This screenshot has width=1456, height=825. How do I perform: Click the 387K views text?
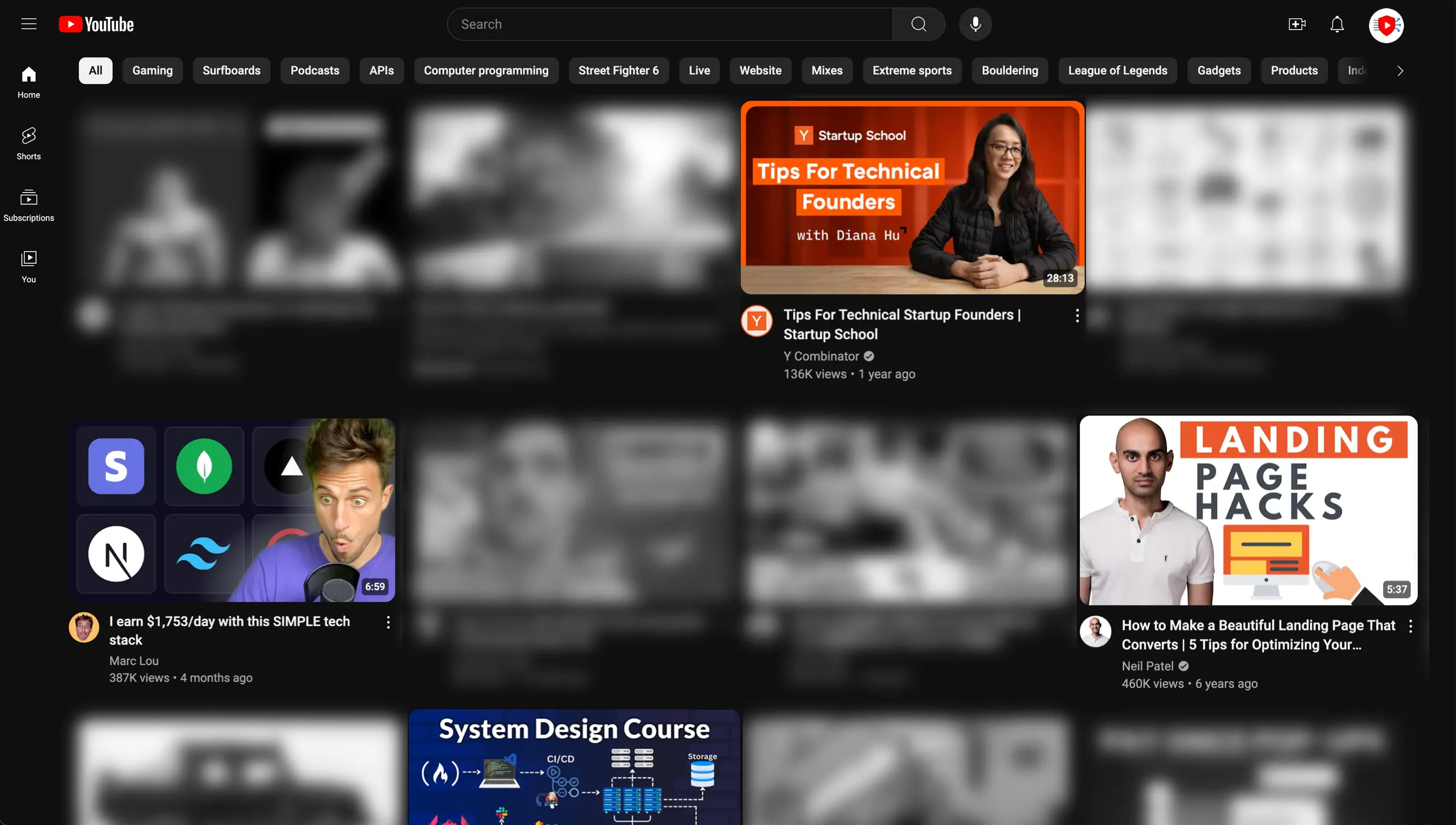point(140,678)
